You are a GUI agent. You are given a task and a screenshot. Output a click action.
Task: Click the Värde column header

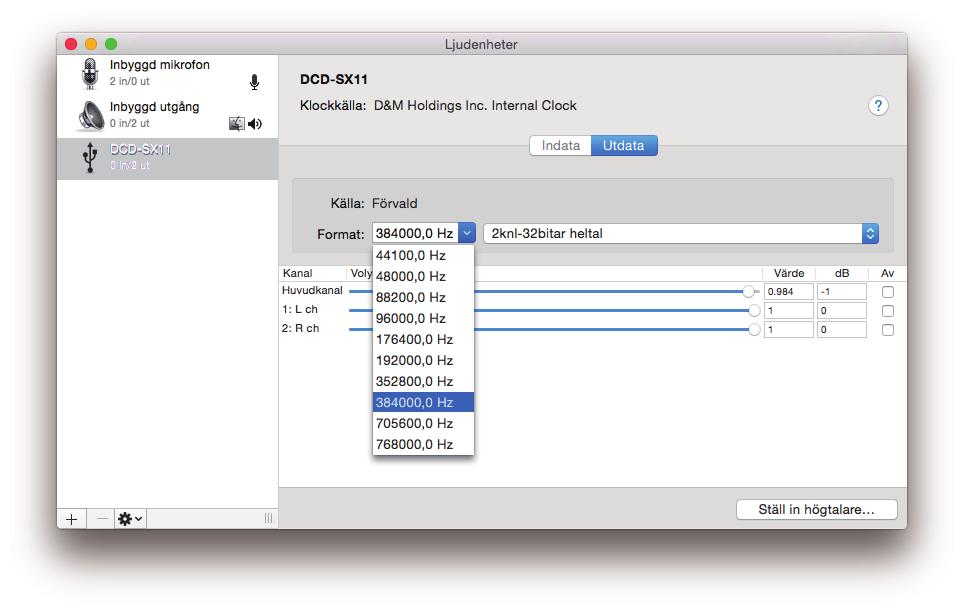click(789, 273)
